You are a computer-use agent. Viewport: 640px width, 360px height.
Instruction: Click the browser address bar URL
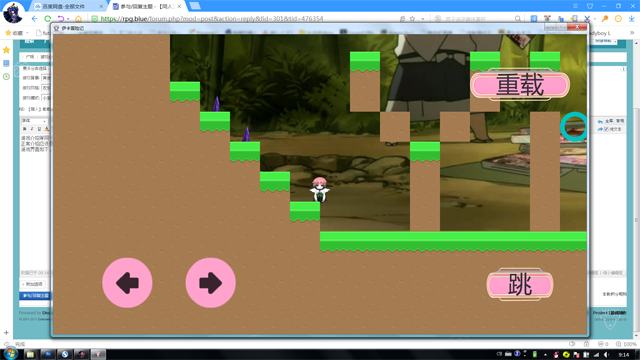coord(212,19)
